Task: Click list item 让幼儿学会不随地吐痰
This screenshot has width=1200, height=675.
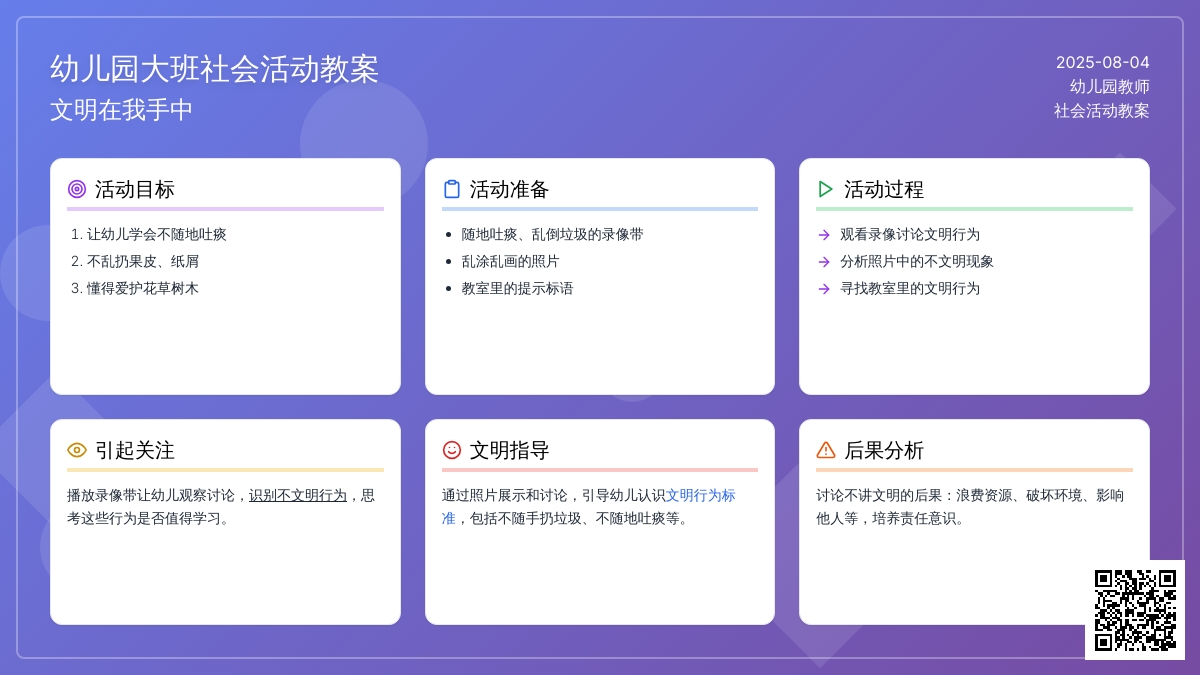Action: pyautogui.click(x=157, y=235)
